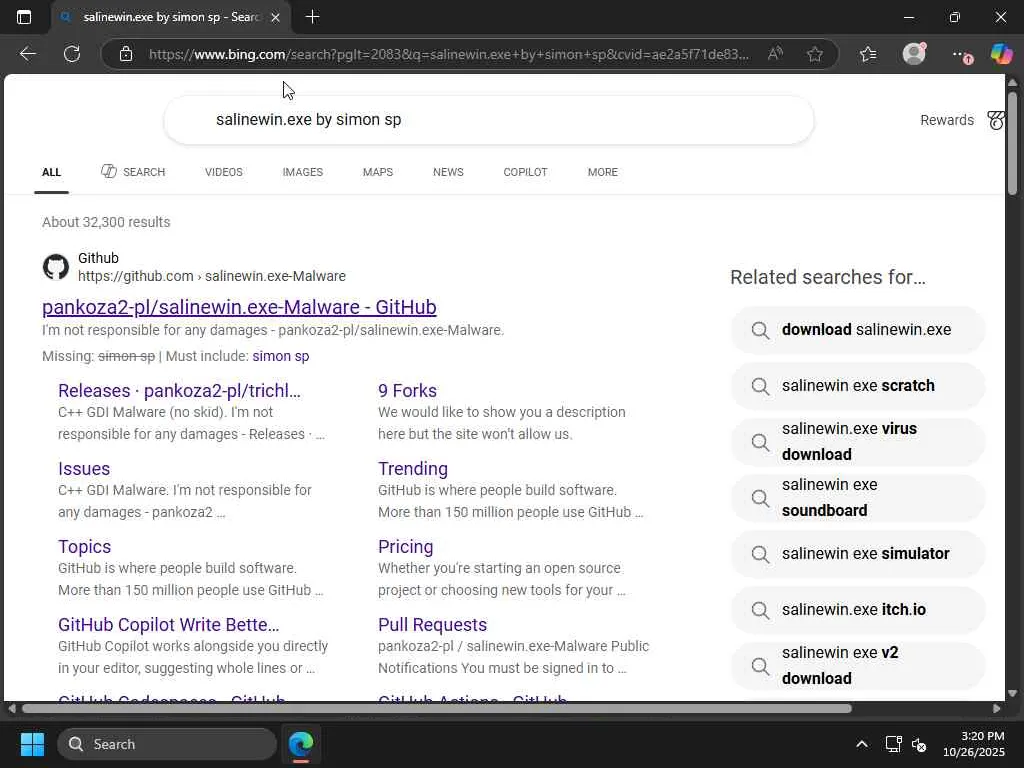The height and width of the screenshot is (768, 1024).
Task: Go back to the previous page
Action: tap(27, 54)
